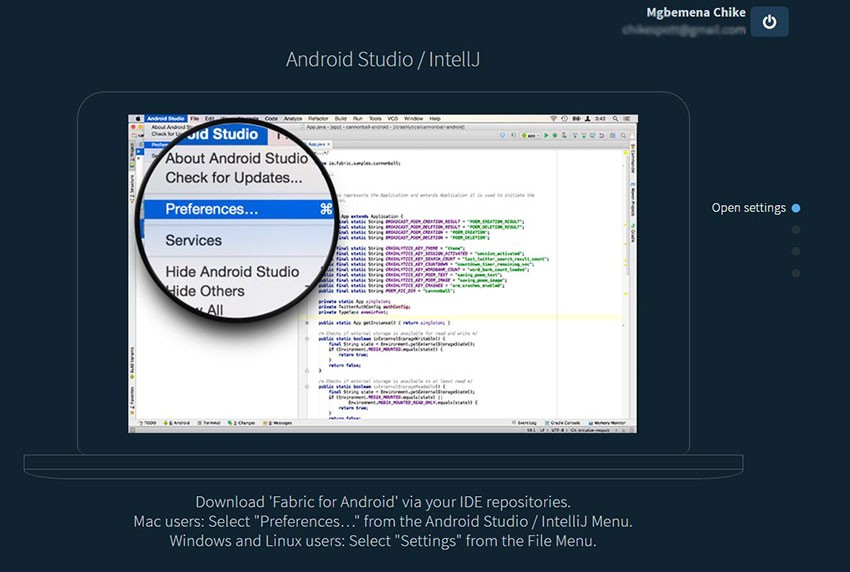Click the user name Mgbemena Chike
The image size is (850, 572).
[696, 12]
